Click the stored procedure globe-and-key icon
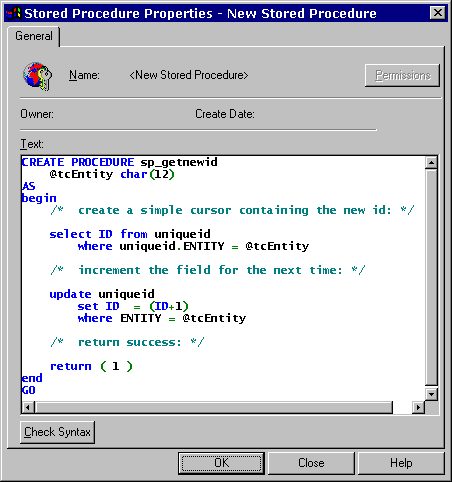This screenshot has width=452, height=482. pos(37,76)
